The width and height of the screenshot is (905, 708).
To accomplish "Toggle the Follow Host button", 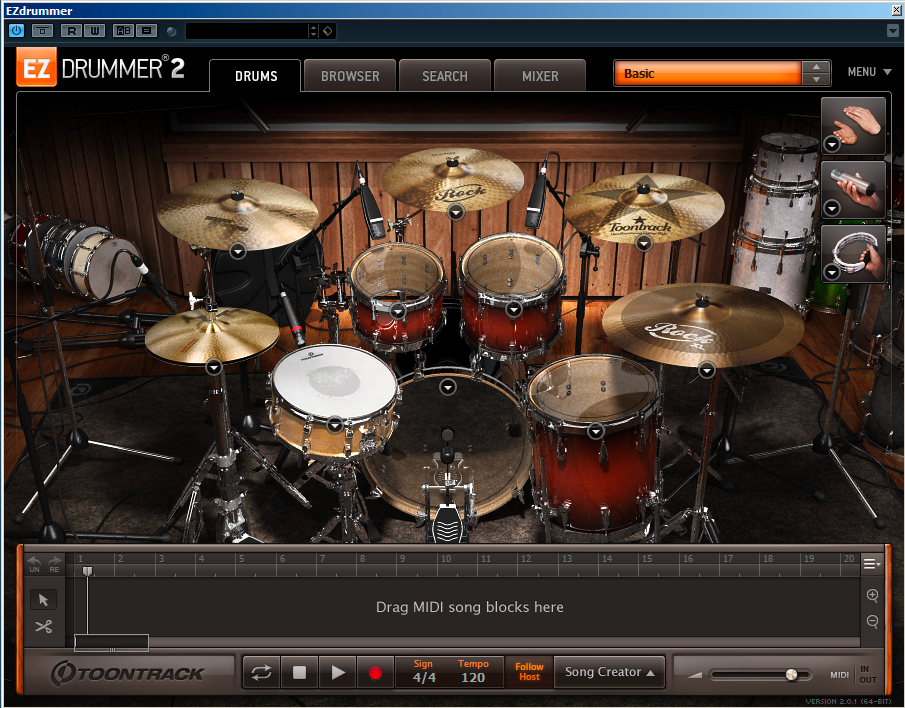I will (529, 672).
